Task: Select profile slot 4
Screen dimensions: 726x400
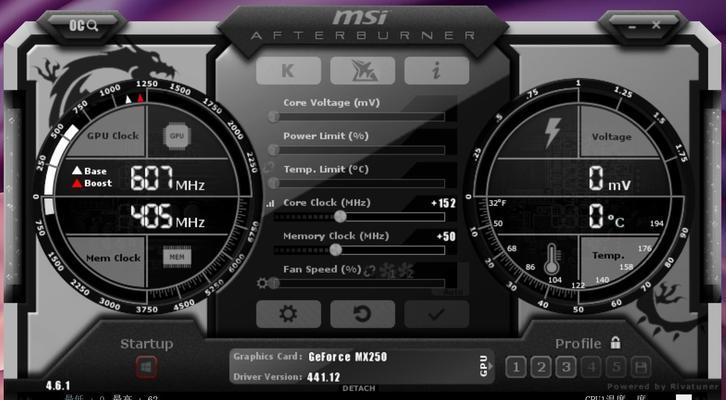Action: (591, 368)
